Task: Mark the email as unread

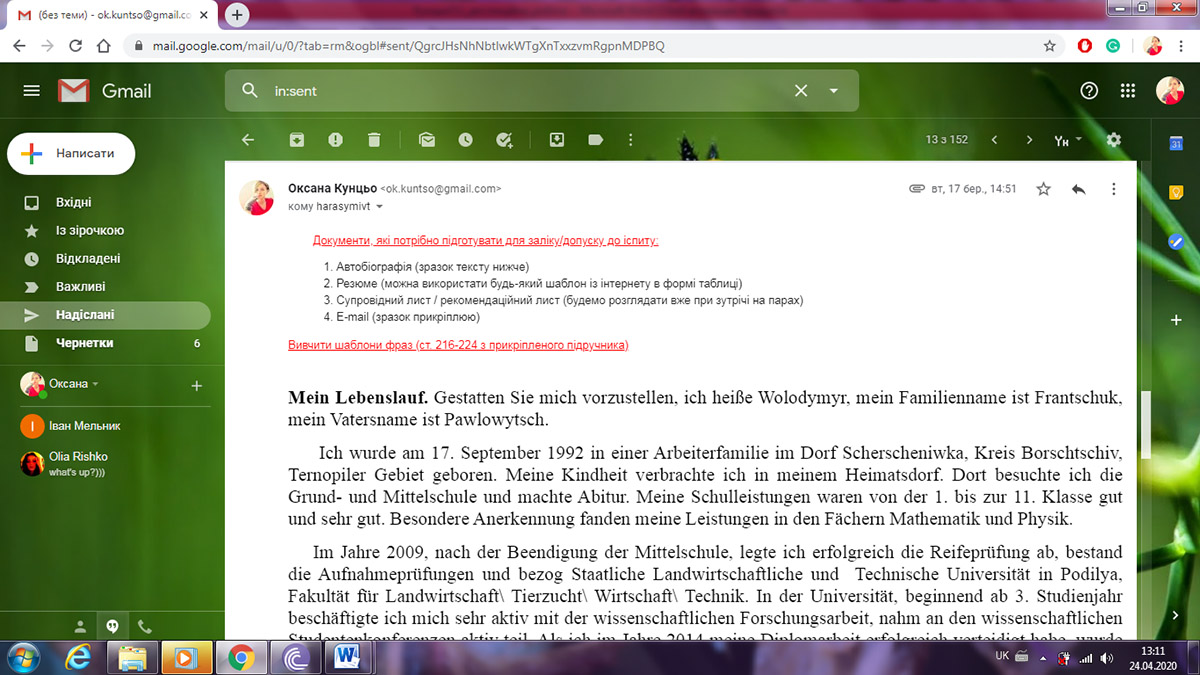Action: point(427,140)
